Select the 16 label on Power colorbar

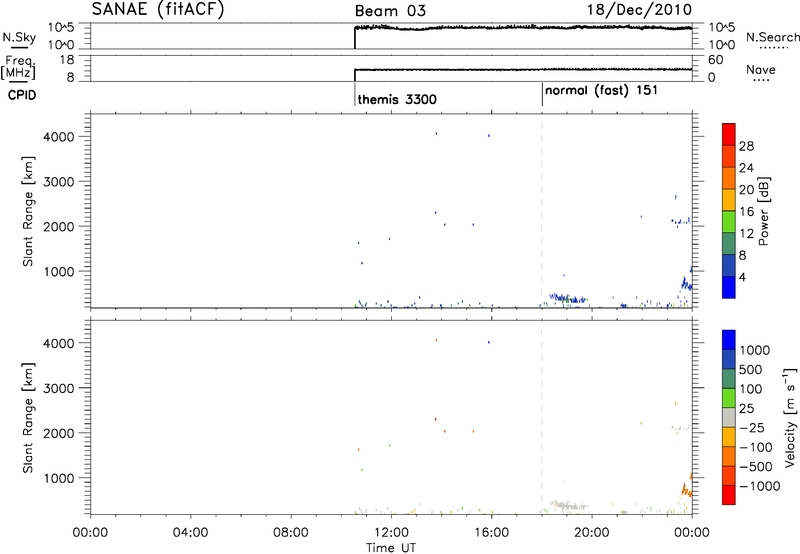click(x=746, y=212)
